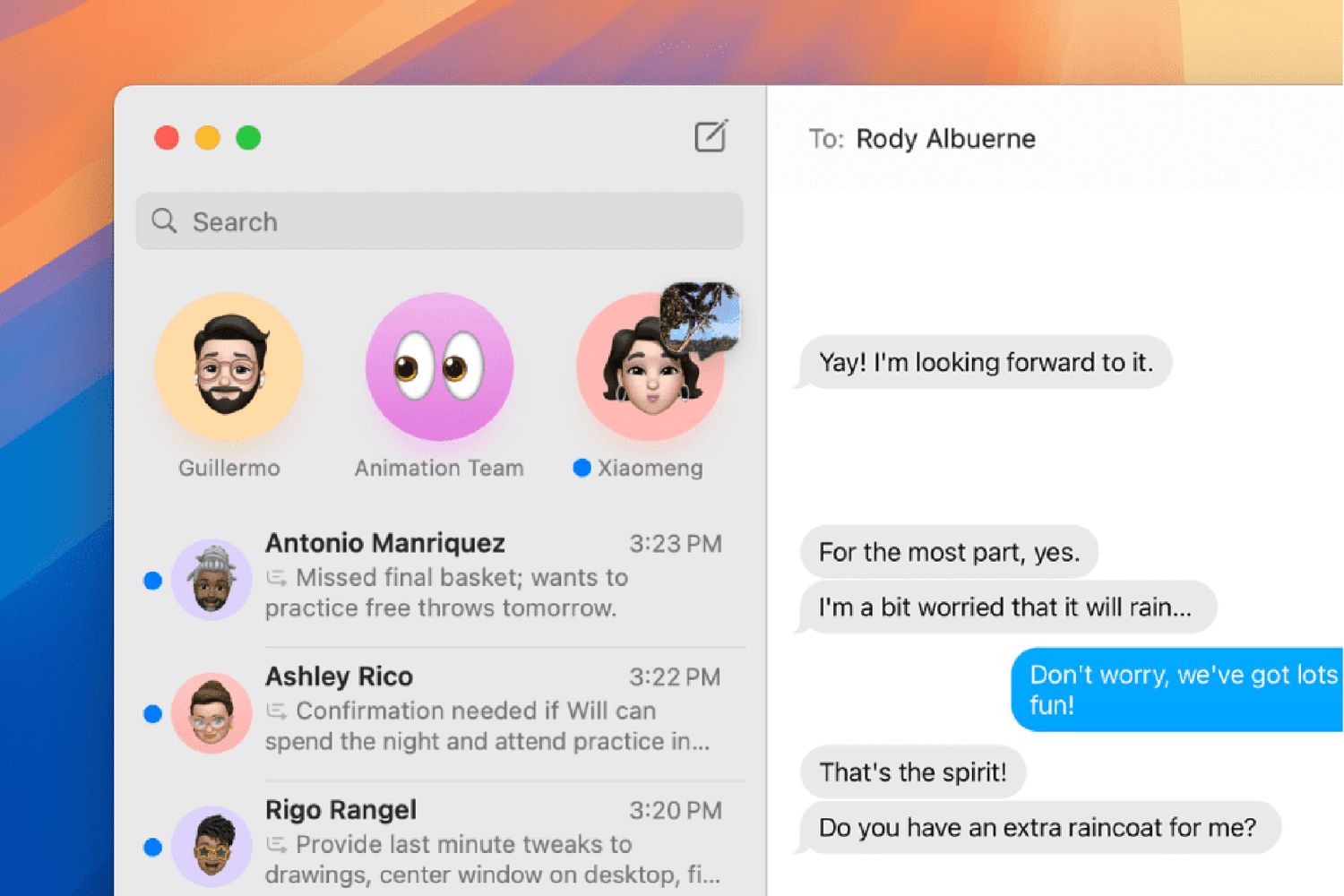Click the Rody Albuerne recipient name
Image resolution: width=1344 pixels, height=896 pixels.
945,139
